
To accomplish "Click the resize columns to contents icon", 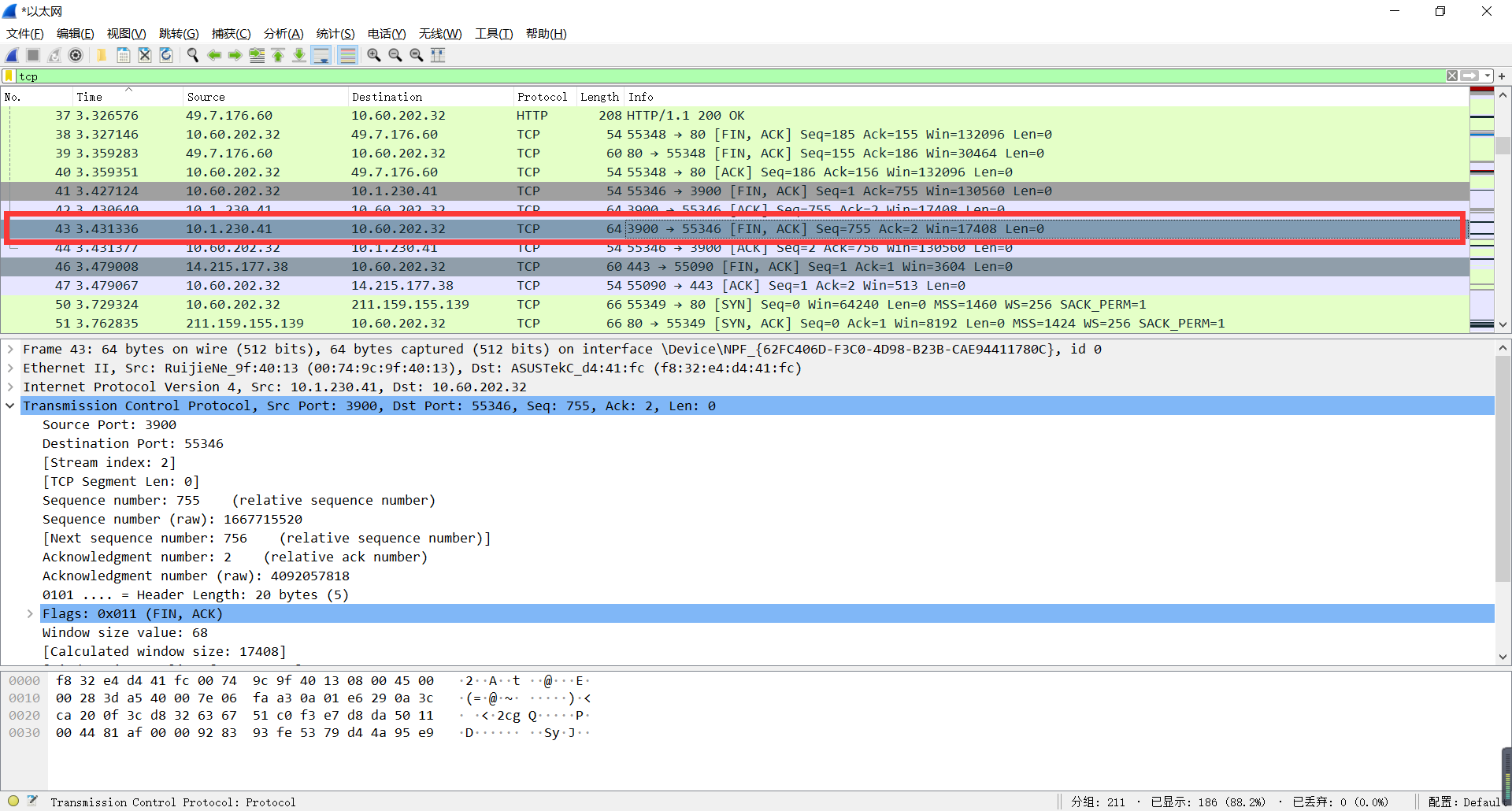I will pos(439,55).
